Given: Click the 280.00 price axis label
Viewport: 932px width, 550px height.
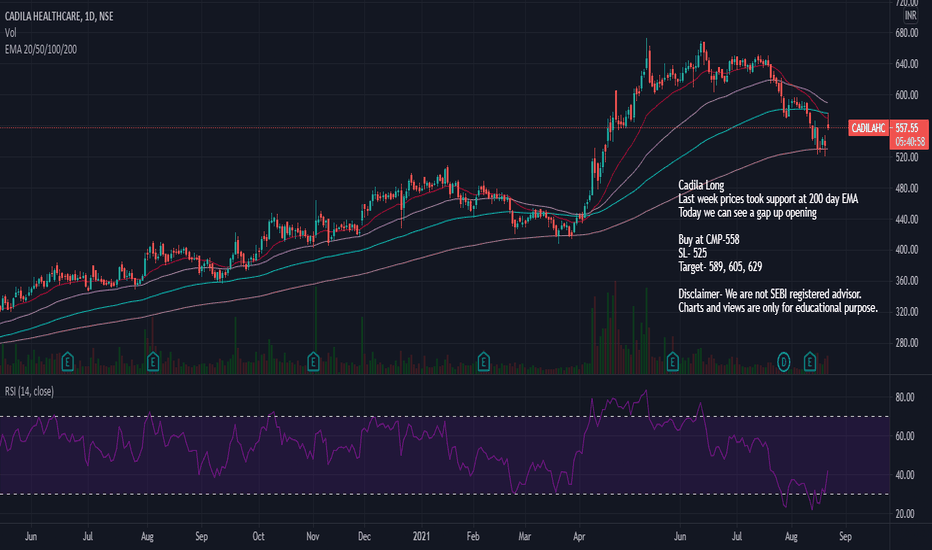Looking at the screenshot, I should point(906,342).
